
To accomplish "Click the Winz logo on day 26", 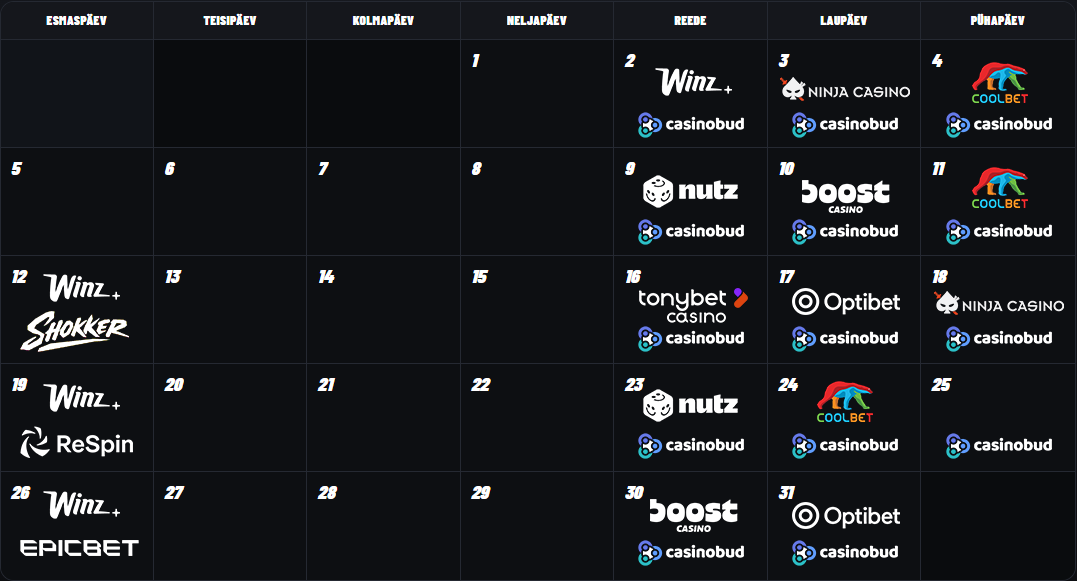I will 82,503.
